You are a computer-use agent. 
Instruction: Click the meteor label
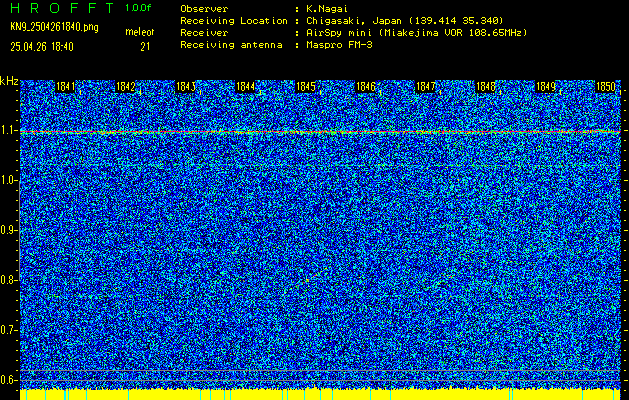point(140,32)
